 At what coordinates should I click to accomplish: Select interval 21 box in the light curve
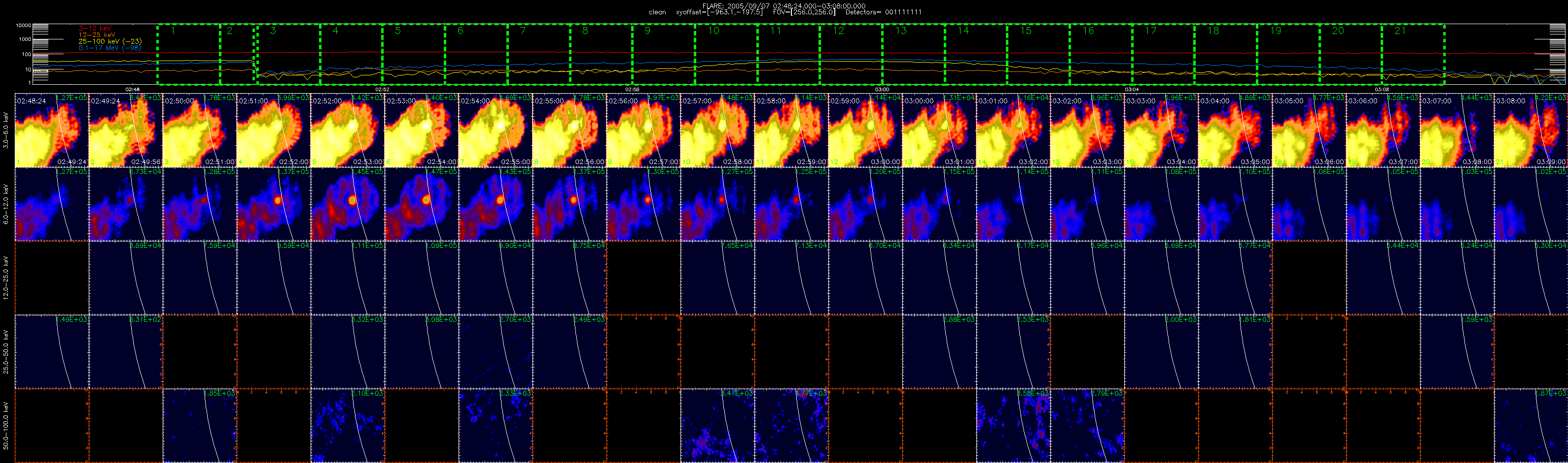pos(1413,54)
